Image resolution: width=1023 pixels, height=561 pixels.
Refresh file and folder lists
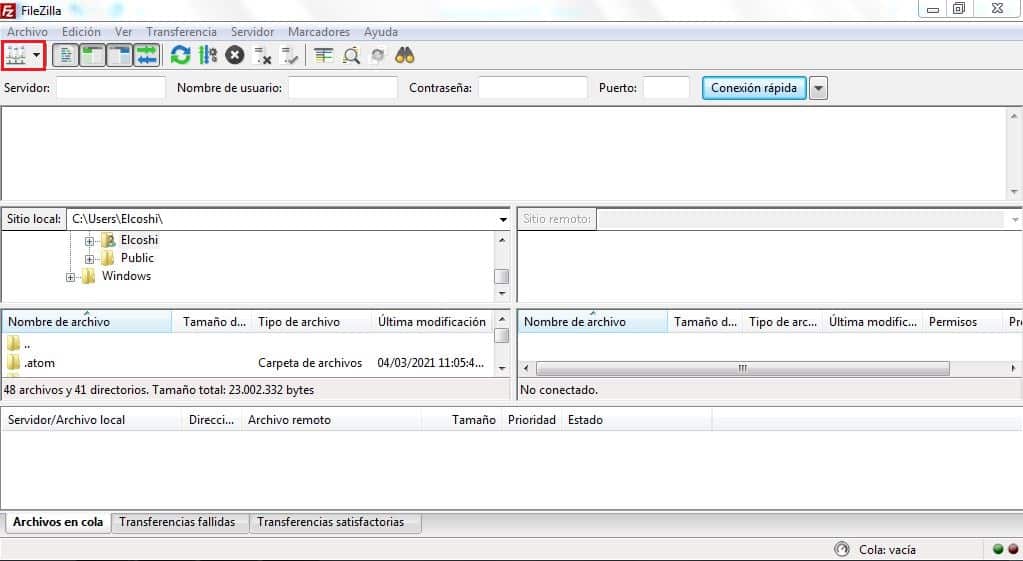point(181,55)
